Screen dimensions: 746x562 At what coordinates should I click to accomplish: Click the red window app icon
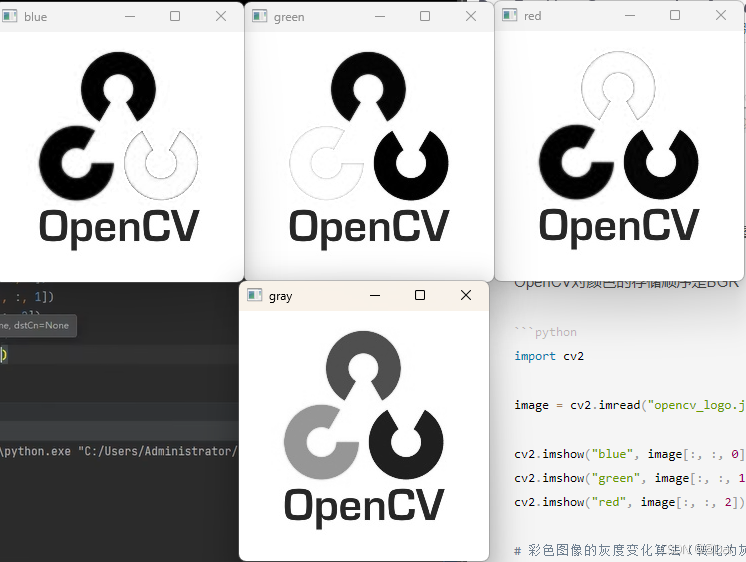(x=510, y=15)
